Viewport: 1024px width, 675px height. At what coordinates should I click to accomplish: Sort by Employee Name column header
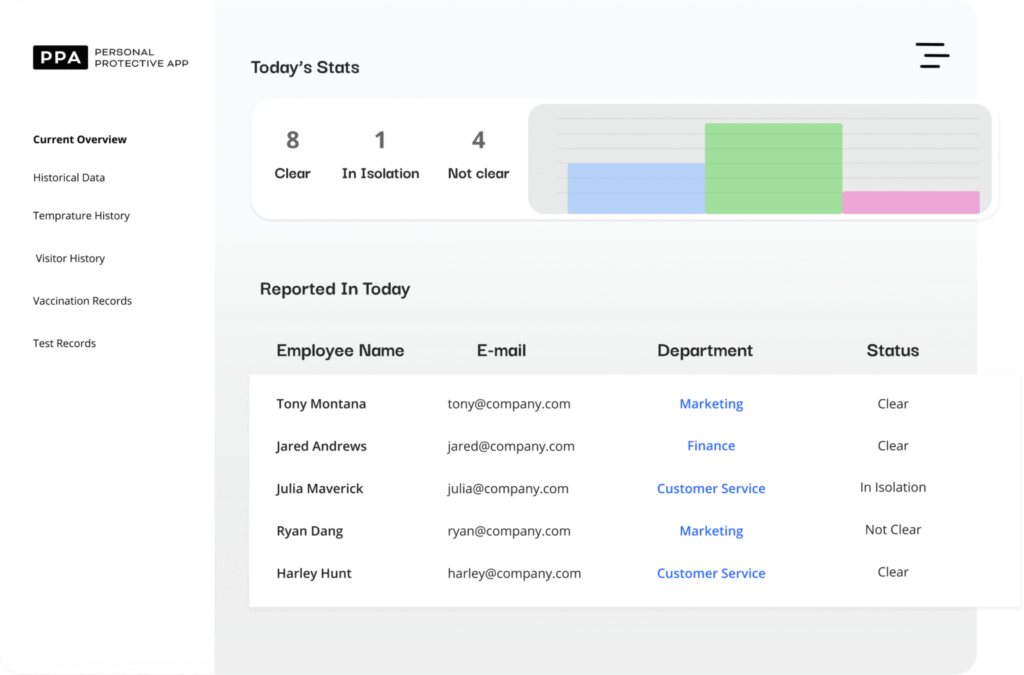coord(340,351)
